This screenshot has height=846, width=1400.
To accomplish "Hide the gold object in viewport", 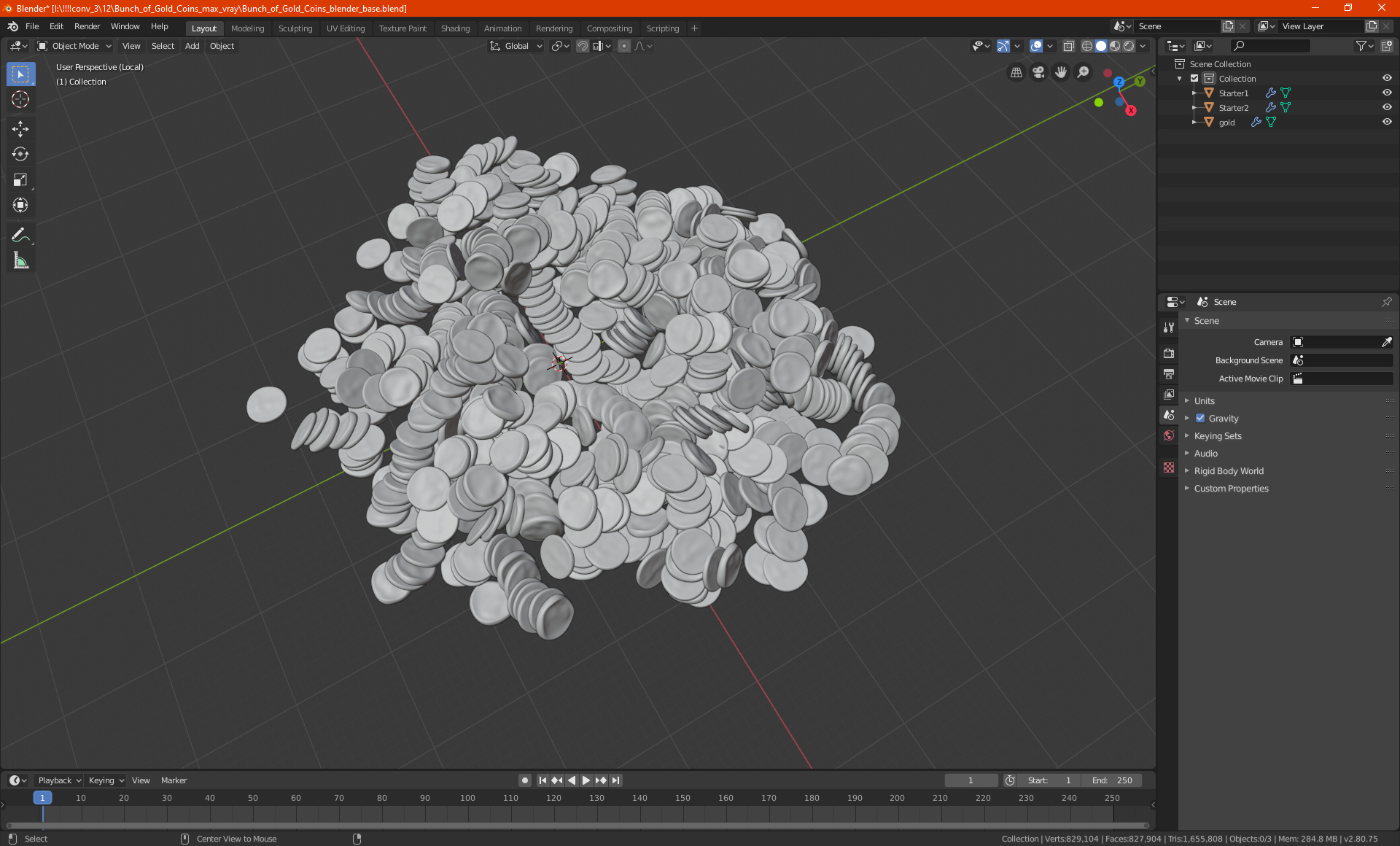I will (1386, 122).
